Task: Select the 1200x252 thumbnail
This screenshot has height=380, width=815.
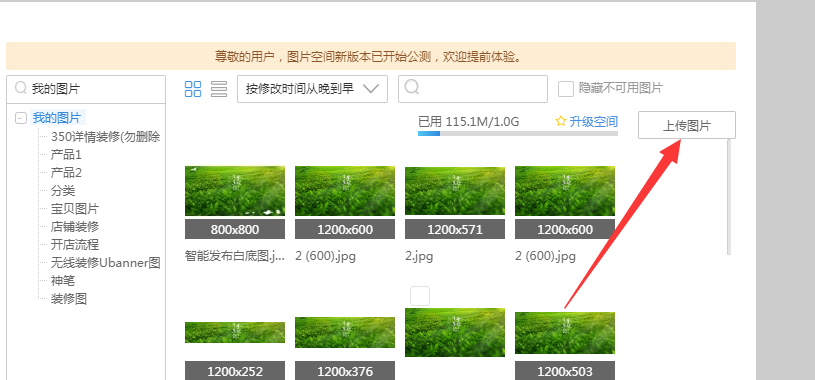Action: click(x=235, y=333)
